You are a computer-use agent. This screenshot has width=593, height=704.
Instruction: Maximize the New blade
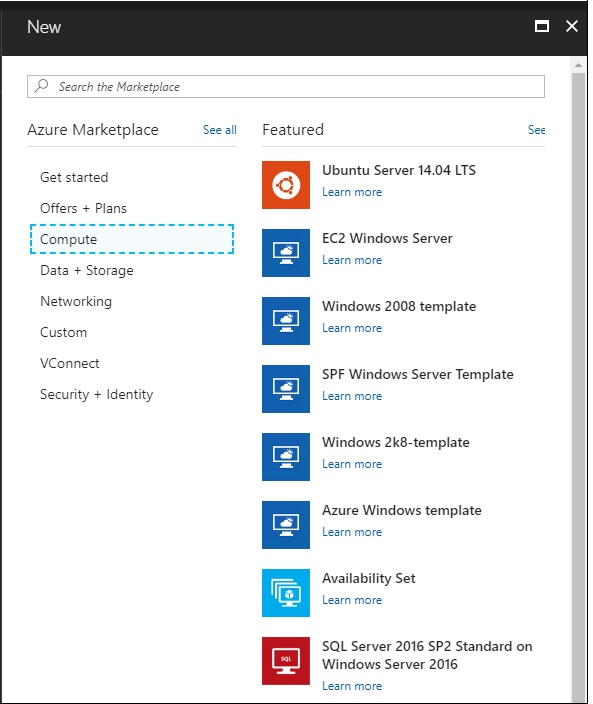point(542,26)
